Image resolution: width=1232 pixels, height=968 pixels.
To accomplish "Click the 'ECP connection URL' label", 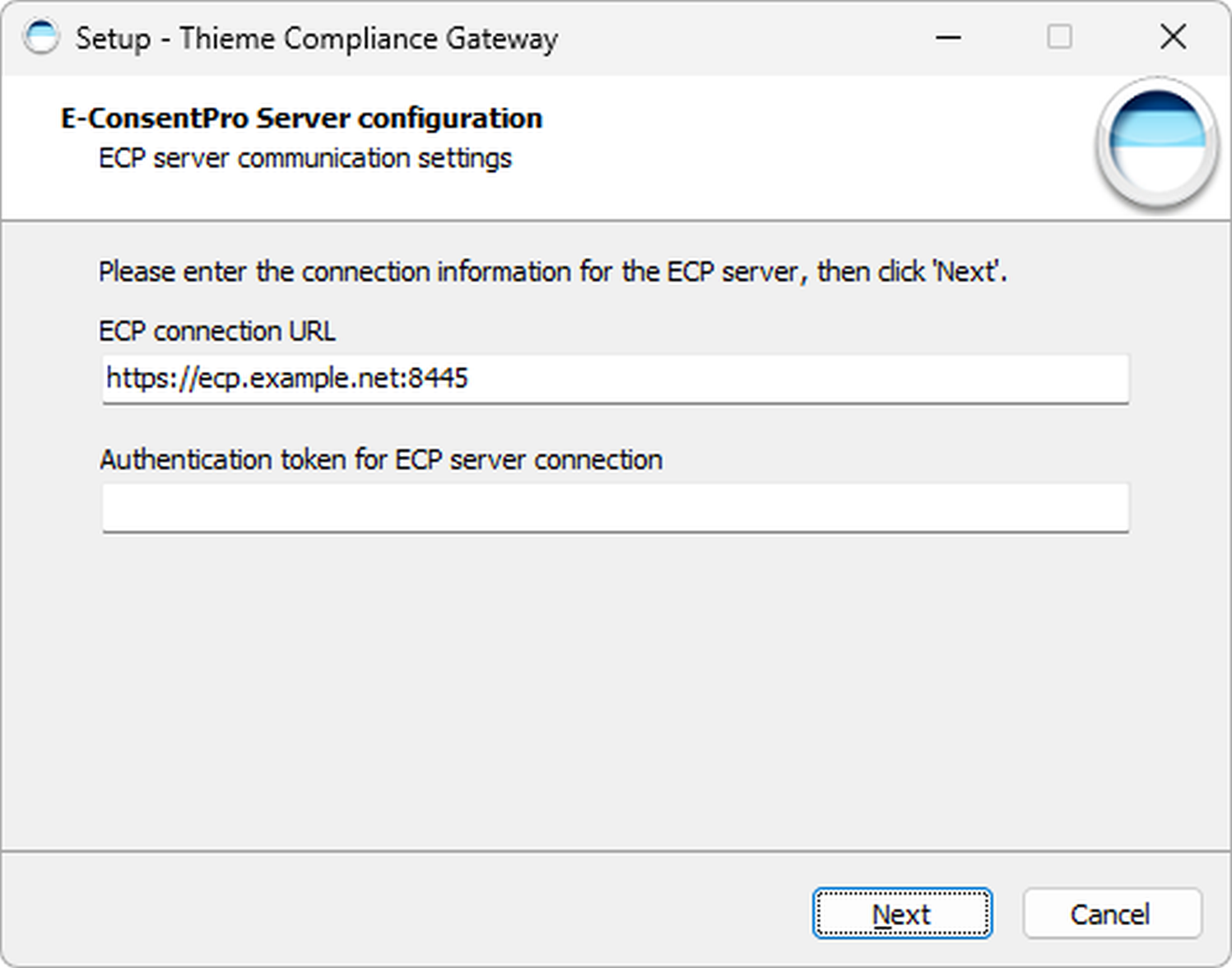I will [x=217, y=331].
